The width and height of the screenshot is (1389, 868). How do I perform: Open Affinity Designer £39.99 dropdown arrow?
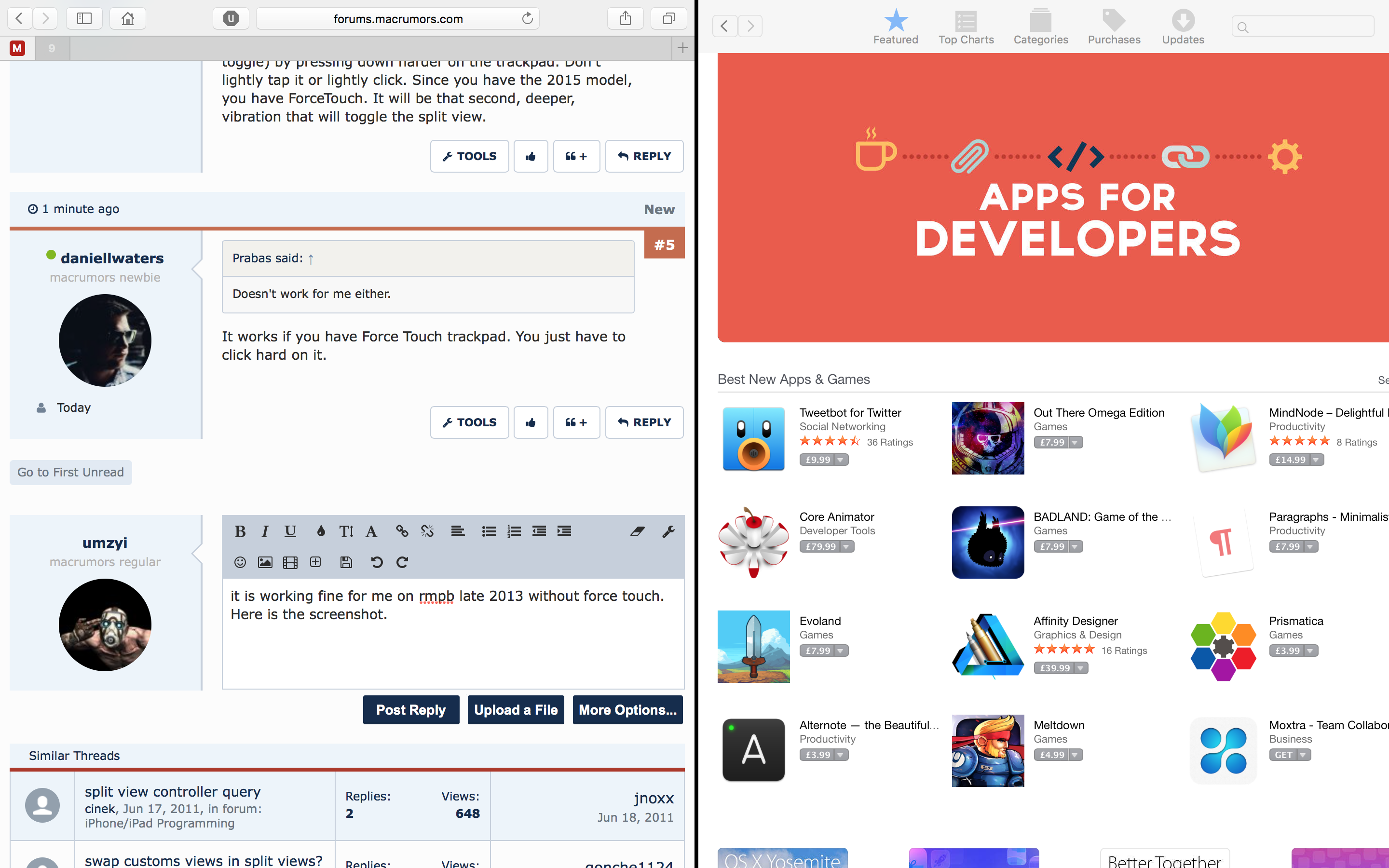point(1080,668)
